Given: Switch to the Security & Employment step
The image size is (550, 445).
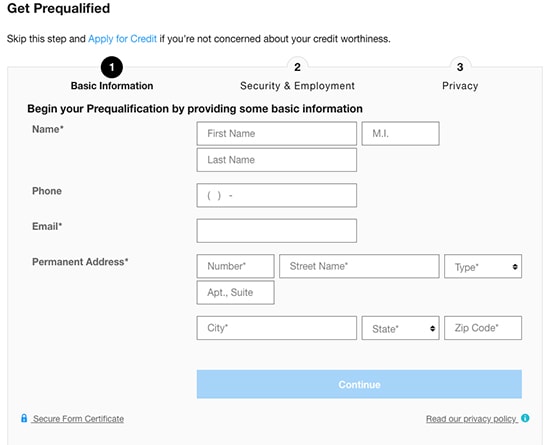Looking at the screenshot, I should point(297,86).
